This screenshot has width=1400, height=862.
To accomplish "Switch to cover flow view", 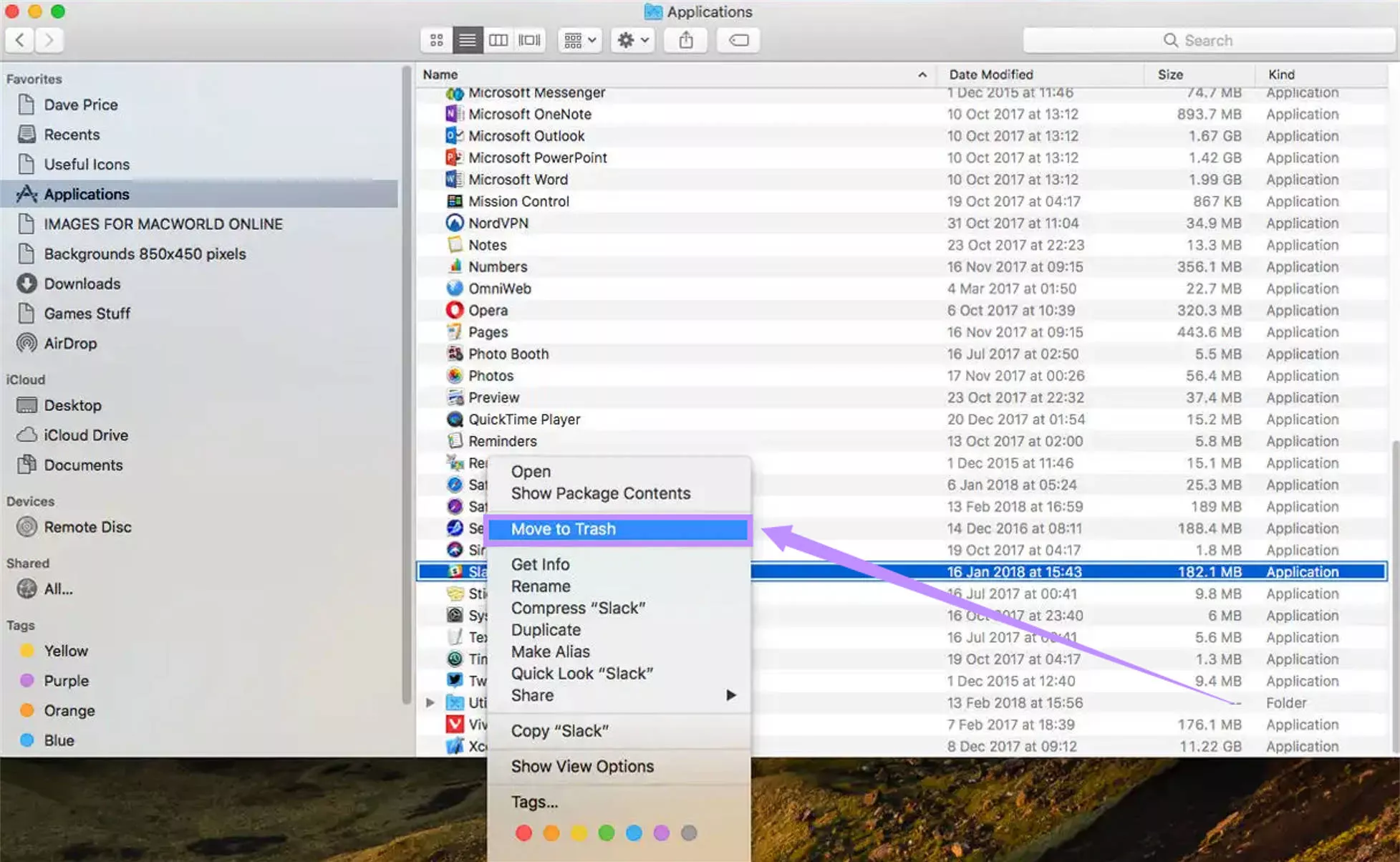I will pyautogui.click(x=529, y=40).
